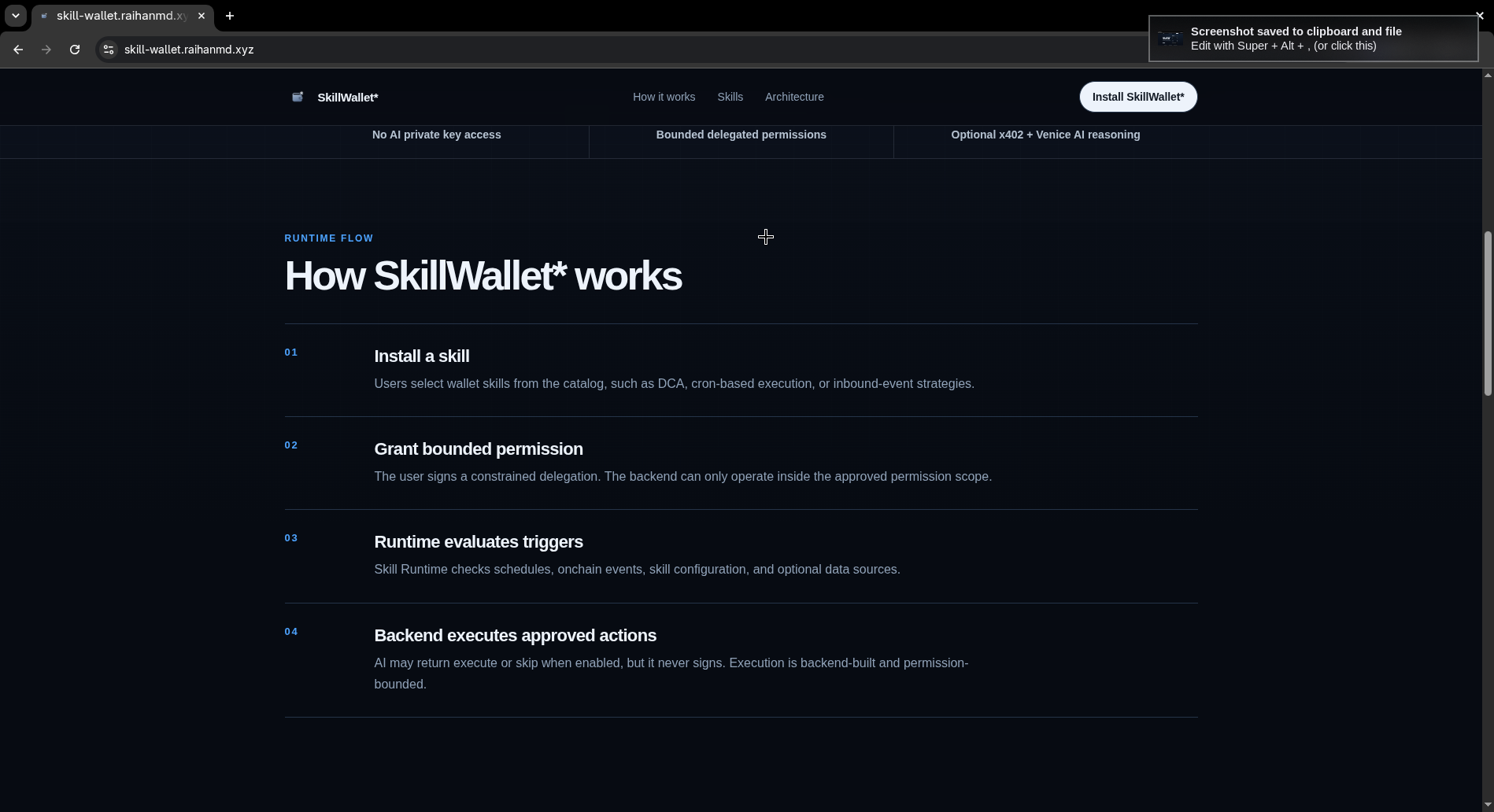
Task: Click the RUNTIME FLOW label
Action: [x=329, y=238]
